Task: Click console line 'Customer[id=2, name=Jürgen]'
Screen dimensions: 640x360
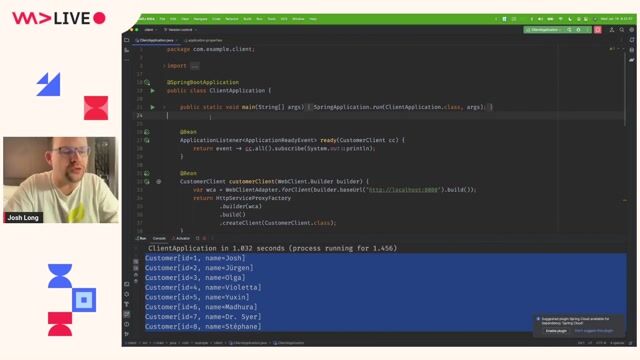Action: click(x=199, y=268)
